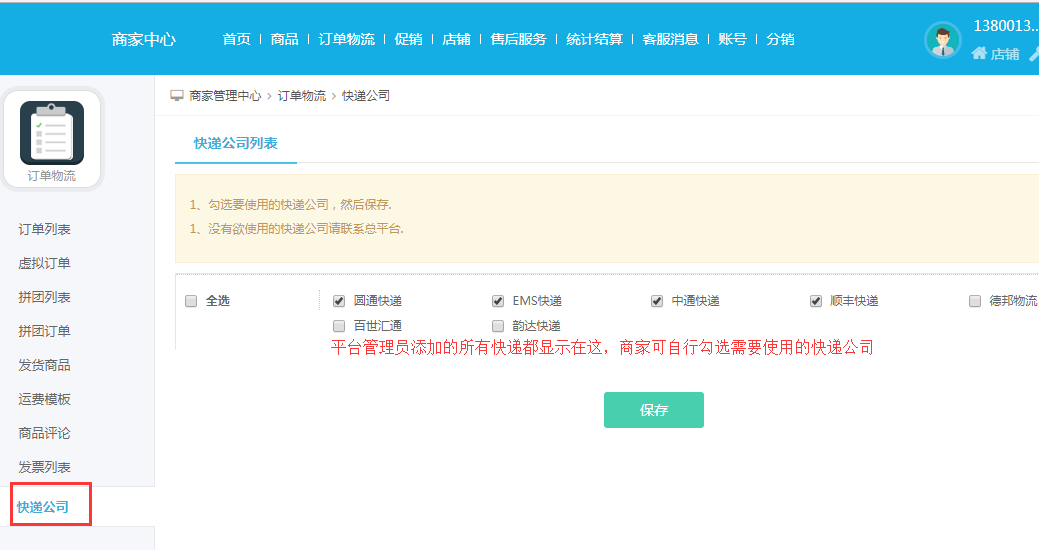Open the 首页 top menu item

[x=237, y=40]
